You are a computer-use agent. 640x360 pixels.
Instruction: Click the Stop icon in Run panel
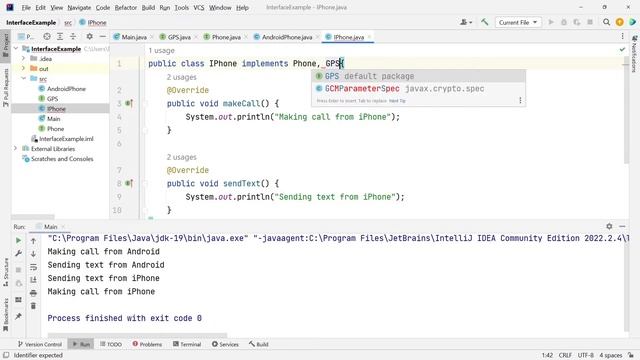(18, 270)
